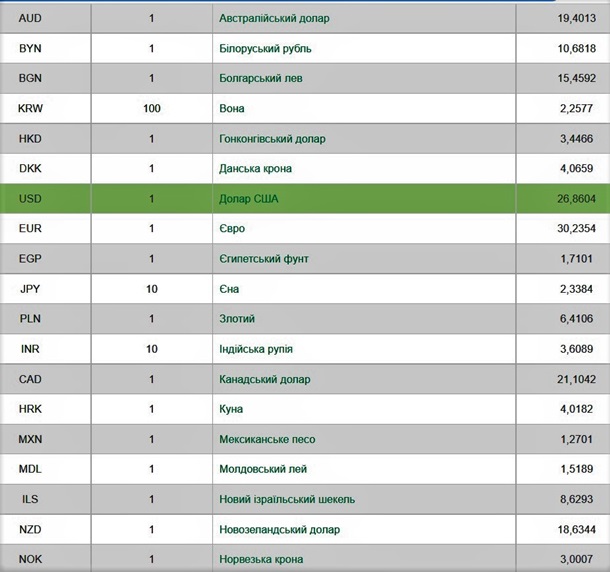Click the Євро currency link

(x=232, y=229)
